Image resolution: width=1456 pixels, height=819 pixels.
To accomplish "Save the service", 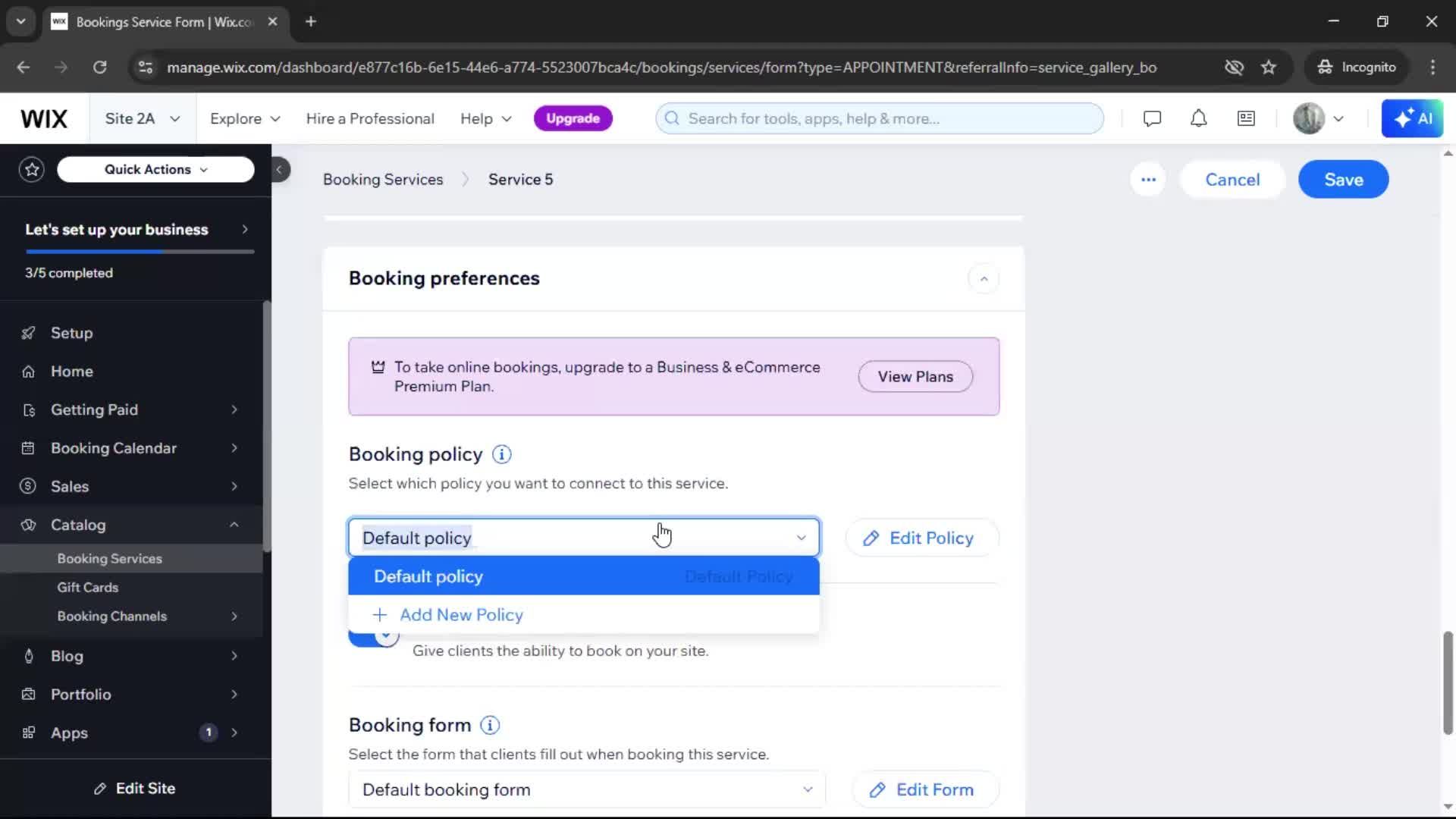I will [x=1343, y=180].
